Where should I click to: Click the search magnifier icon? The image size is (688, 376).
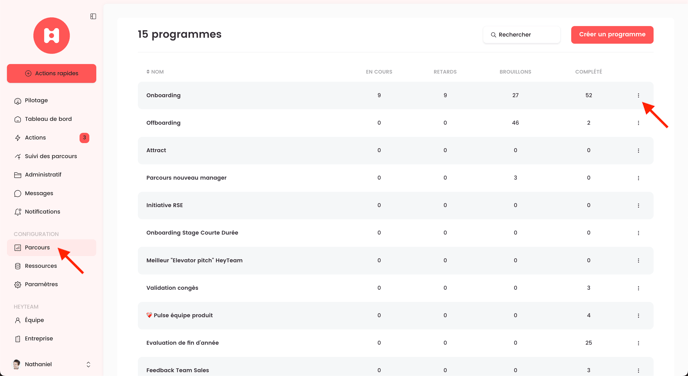point(493,35)
